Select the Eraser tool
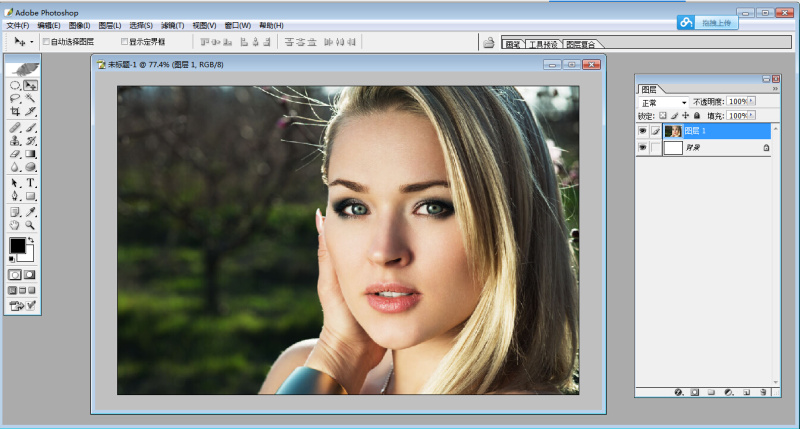The width and height of the screenshot is (800, 429). point(15,154)
